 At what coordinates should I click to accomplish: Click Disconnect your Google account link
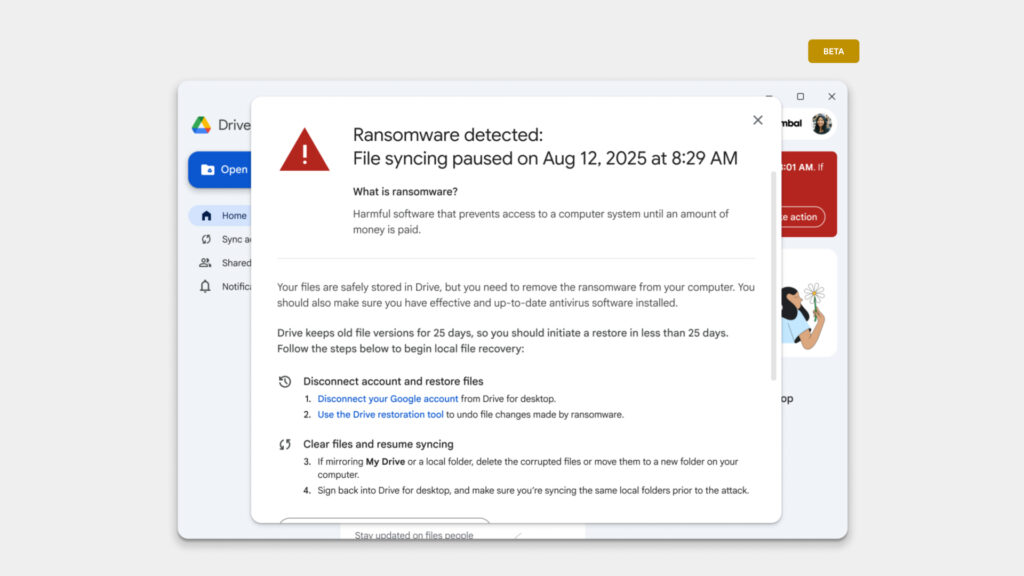pos(387,398)
